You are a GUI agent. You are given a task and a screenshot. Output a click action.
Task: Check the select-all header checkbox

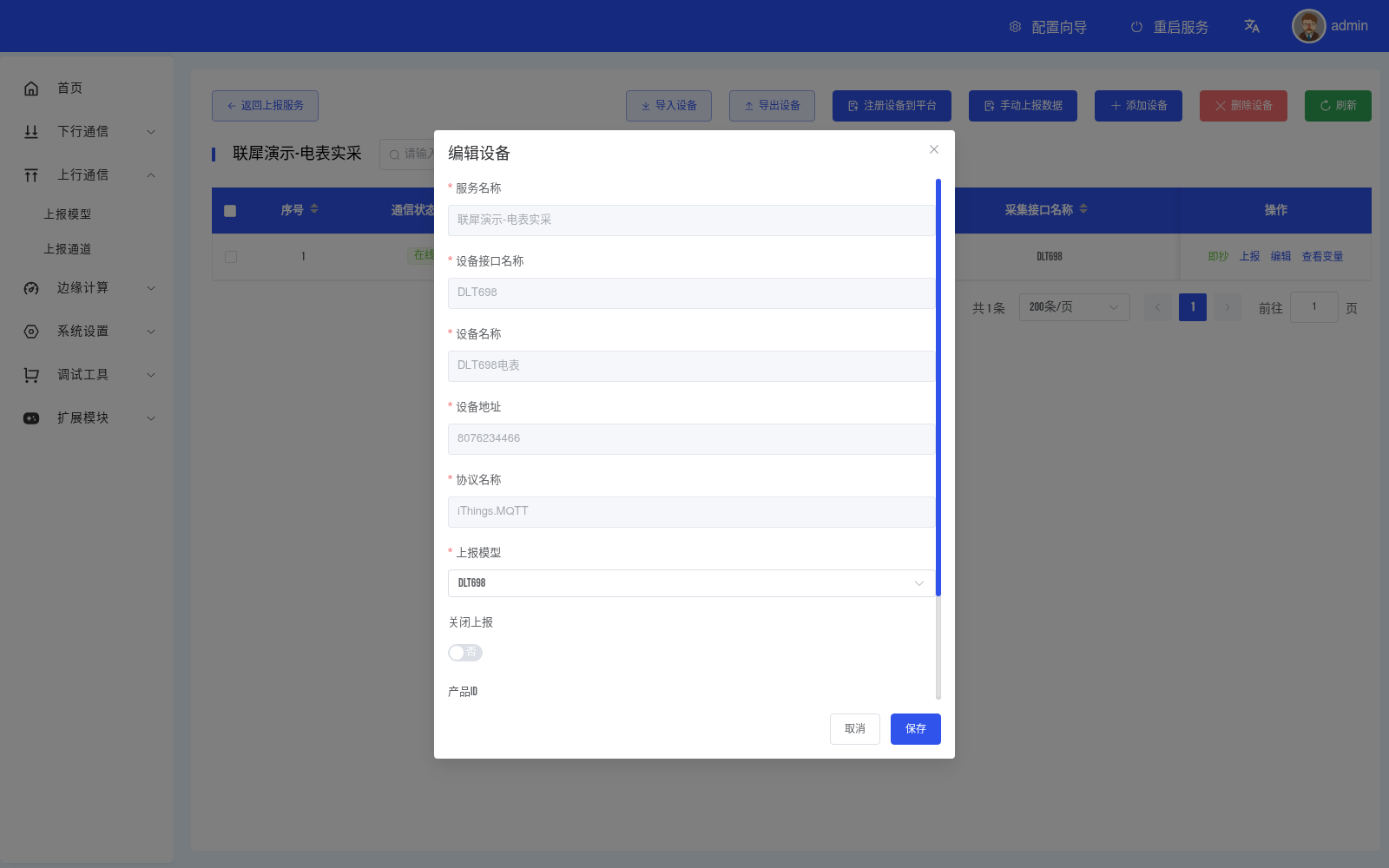230,210
